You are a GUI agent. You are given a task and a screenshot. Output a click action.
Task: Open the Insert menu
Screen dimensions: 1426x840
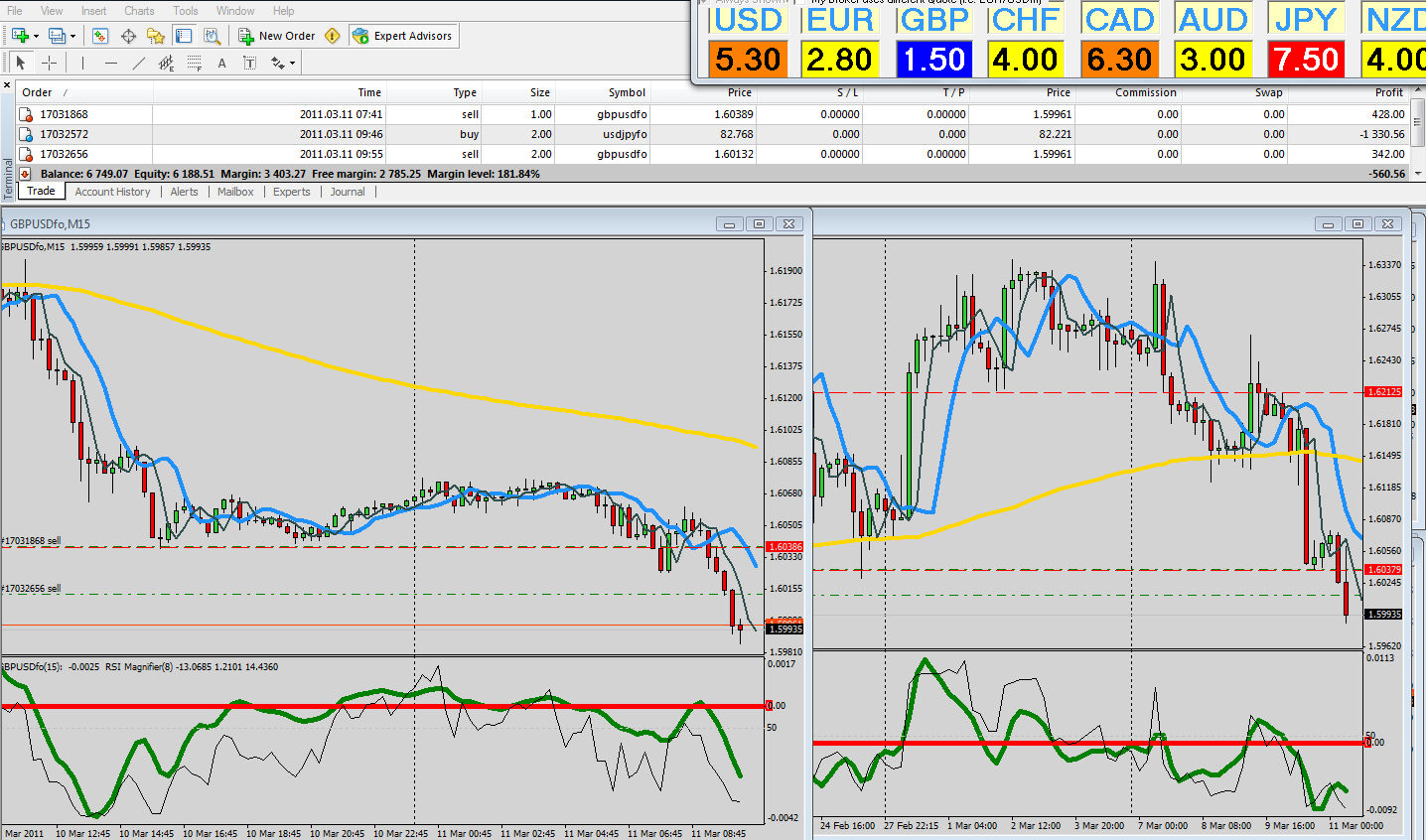click(x=94, y=11)
